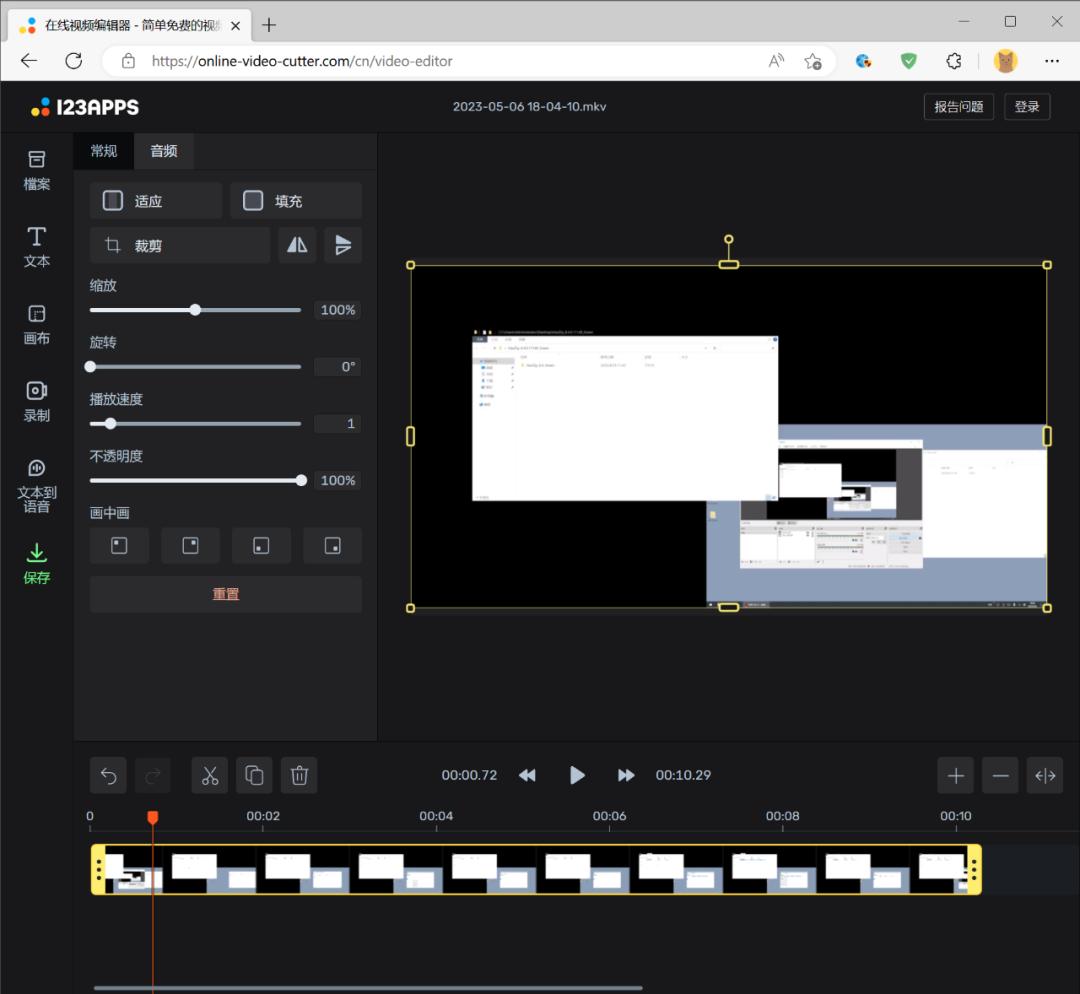This screenshot has height=994, width=1080.
Task: Play the video preview
Action: tap(577, 775)
